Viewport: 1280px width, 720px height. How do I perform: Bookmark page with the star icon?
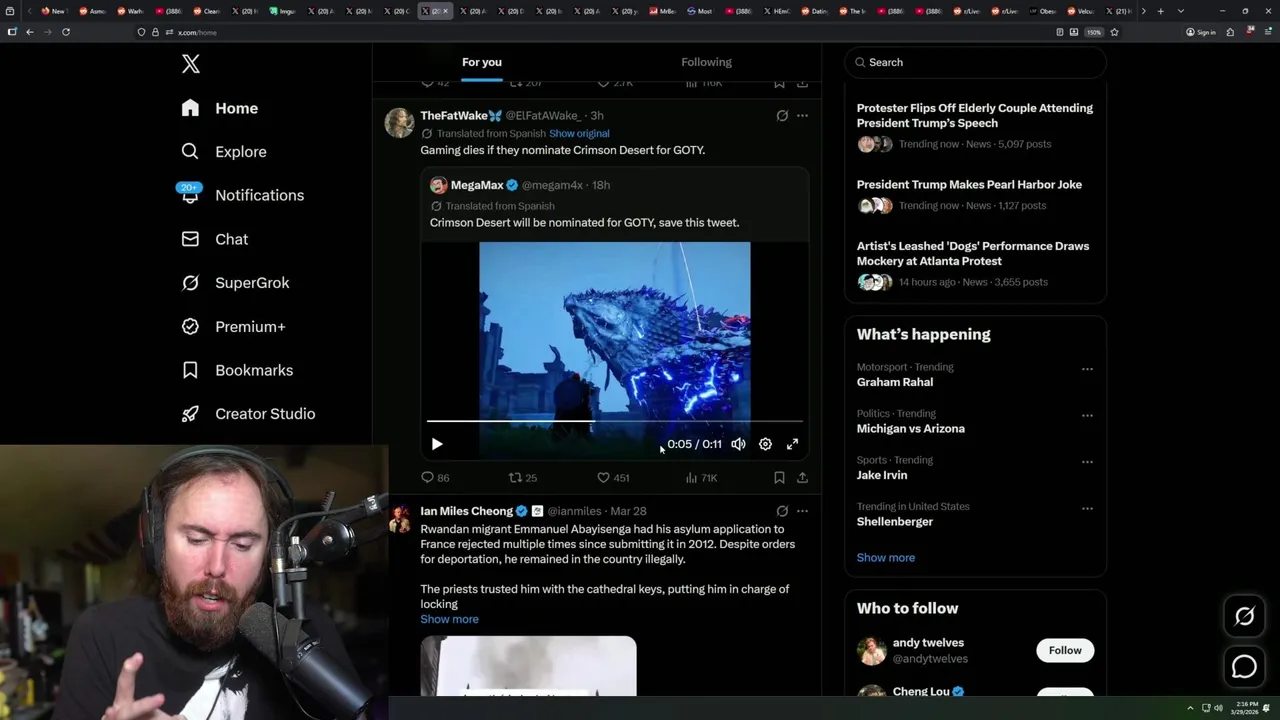[1114, 32]
